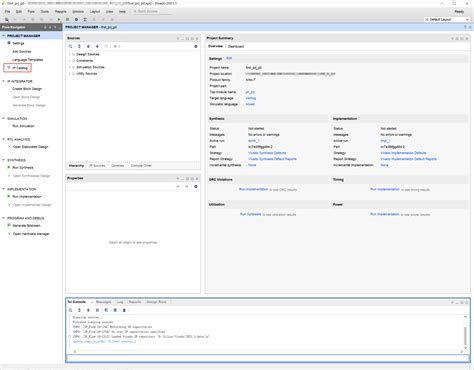Clear Tcl Console with the trash icon
The height and width of the screenshot is (370, 474).
(124, 310)
